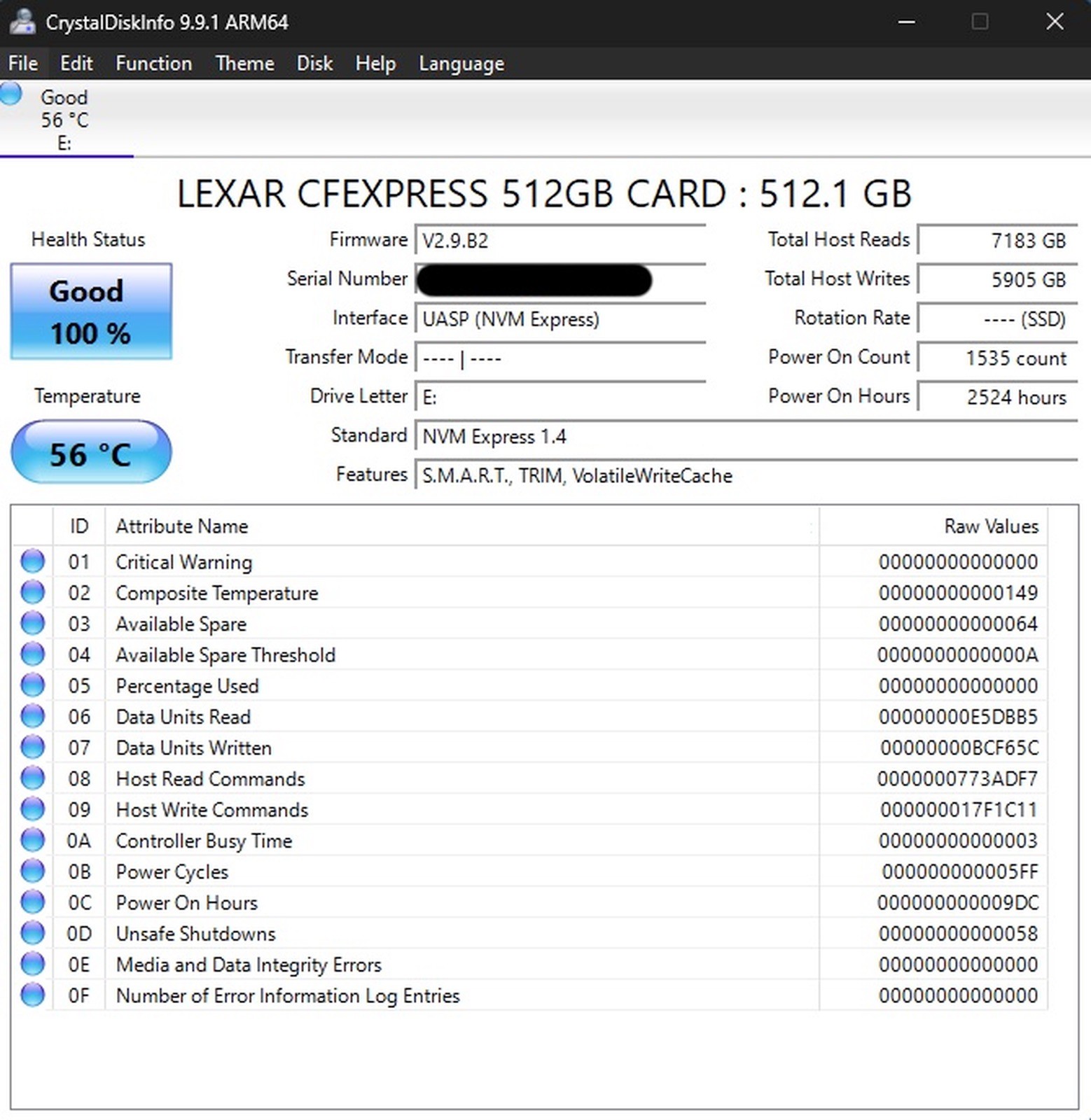Click the status orb for Controller Busy Time
This screenshot has width=1091, height=1120.
point(32,840)
